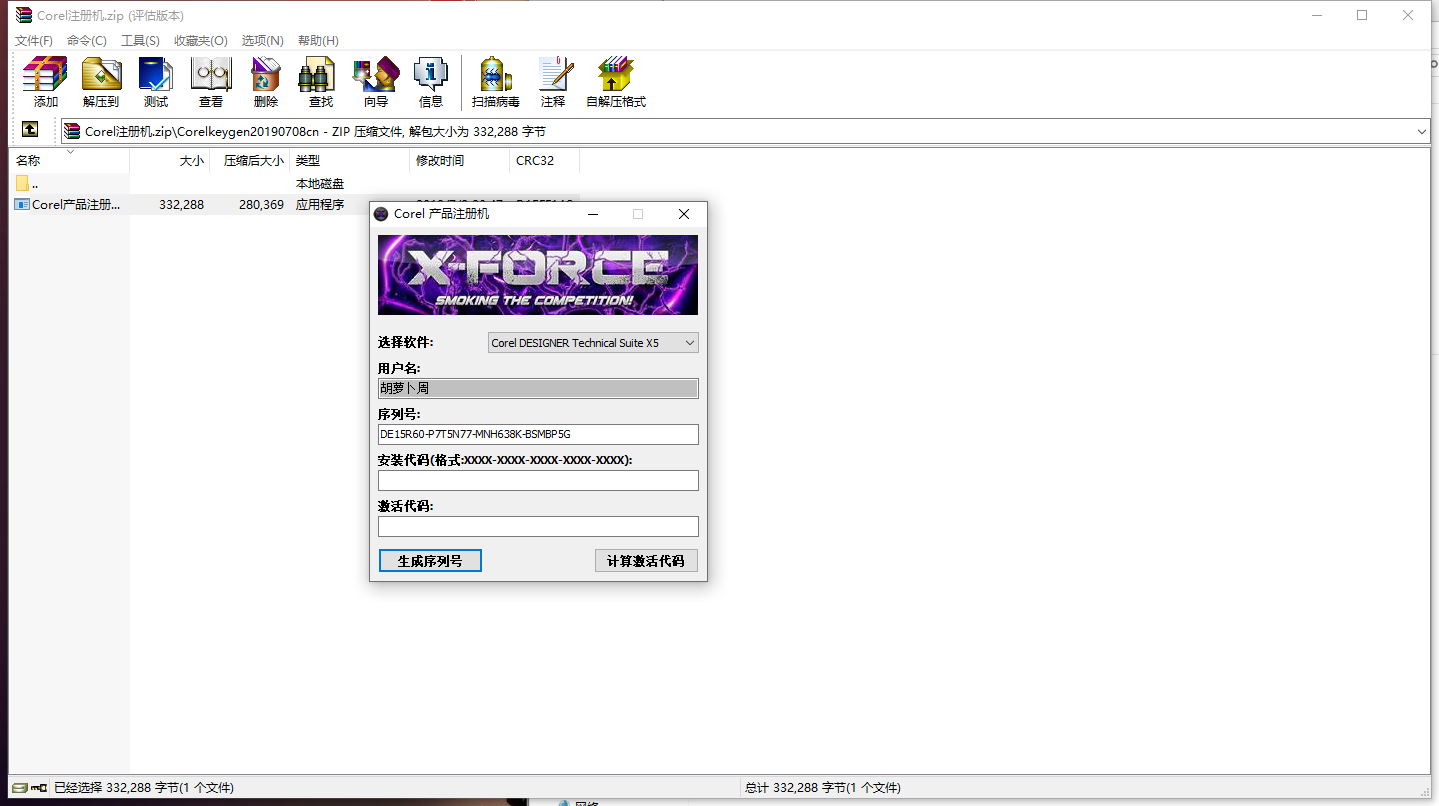This screenshot has height=806, width=1439.
Task: Click the WinRAR title bar app icon
Action: coord(23,15)
